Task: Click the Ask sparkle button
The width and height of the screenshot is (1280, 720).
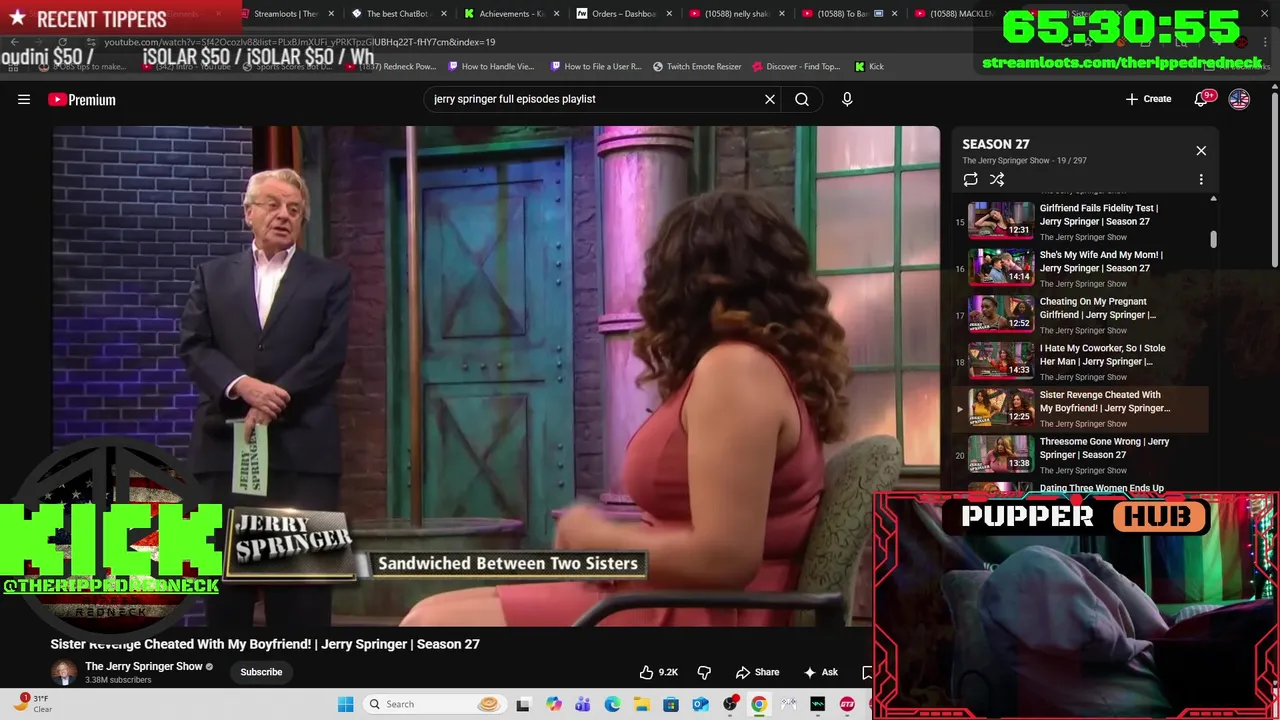Action: click(x=822, y=672)
